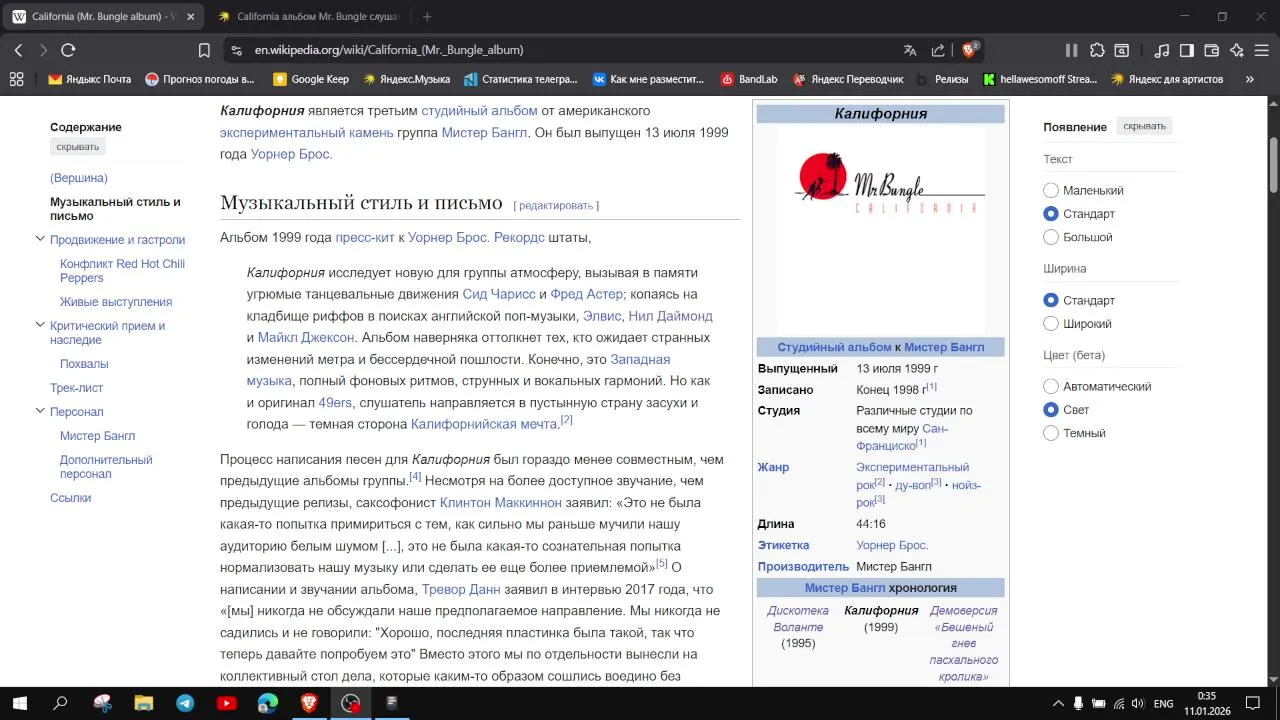
Task: Open the Яндекс Переводчик bookmark
Action: coord(848,79)
